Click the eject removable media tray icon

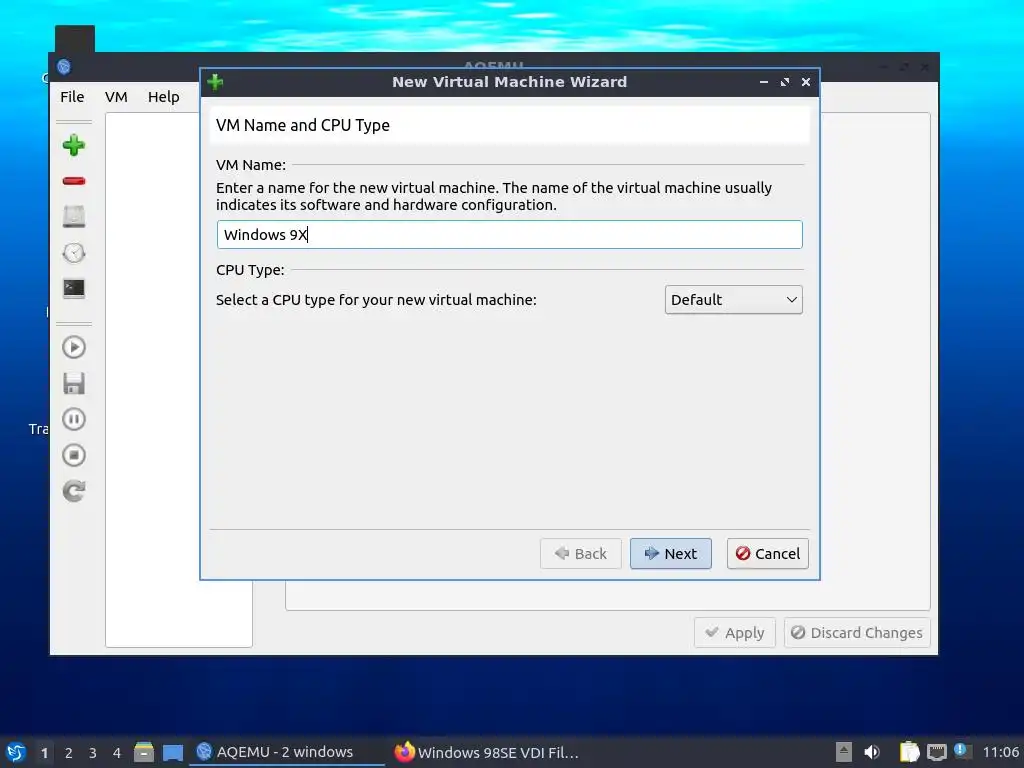(844, 752)
